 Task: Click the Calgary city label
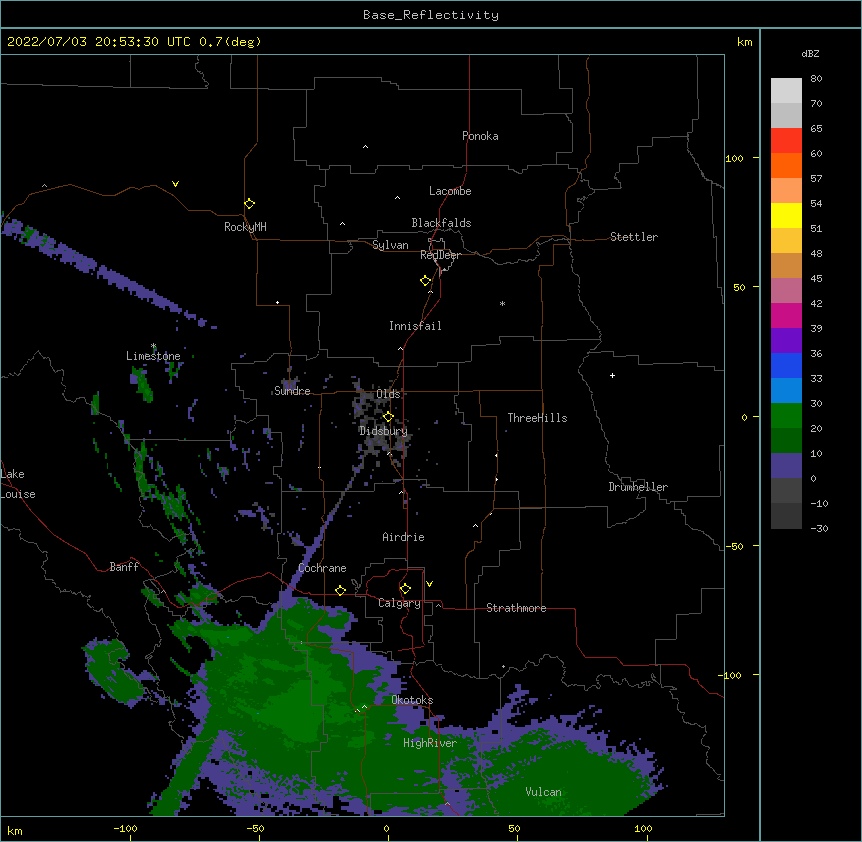coord(399,603)
